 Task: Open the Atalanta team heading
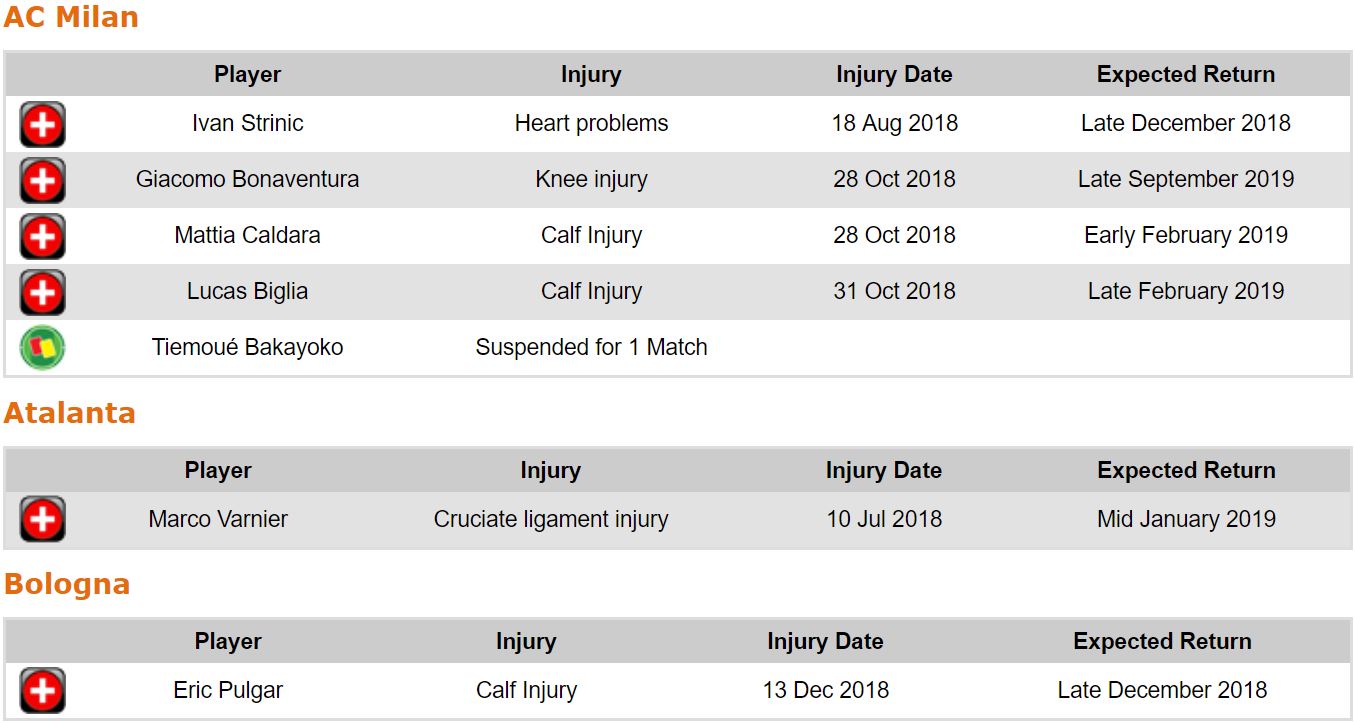[x=69, y=413]
